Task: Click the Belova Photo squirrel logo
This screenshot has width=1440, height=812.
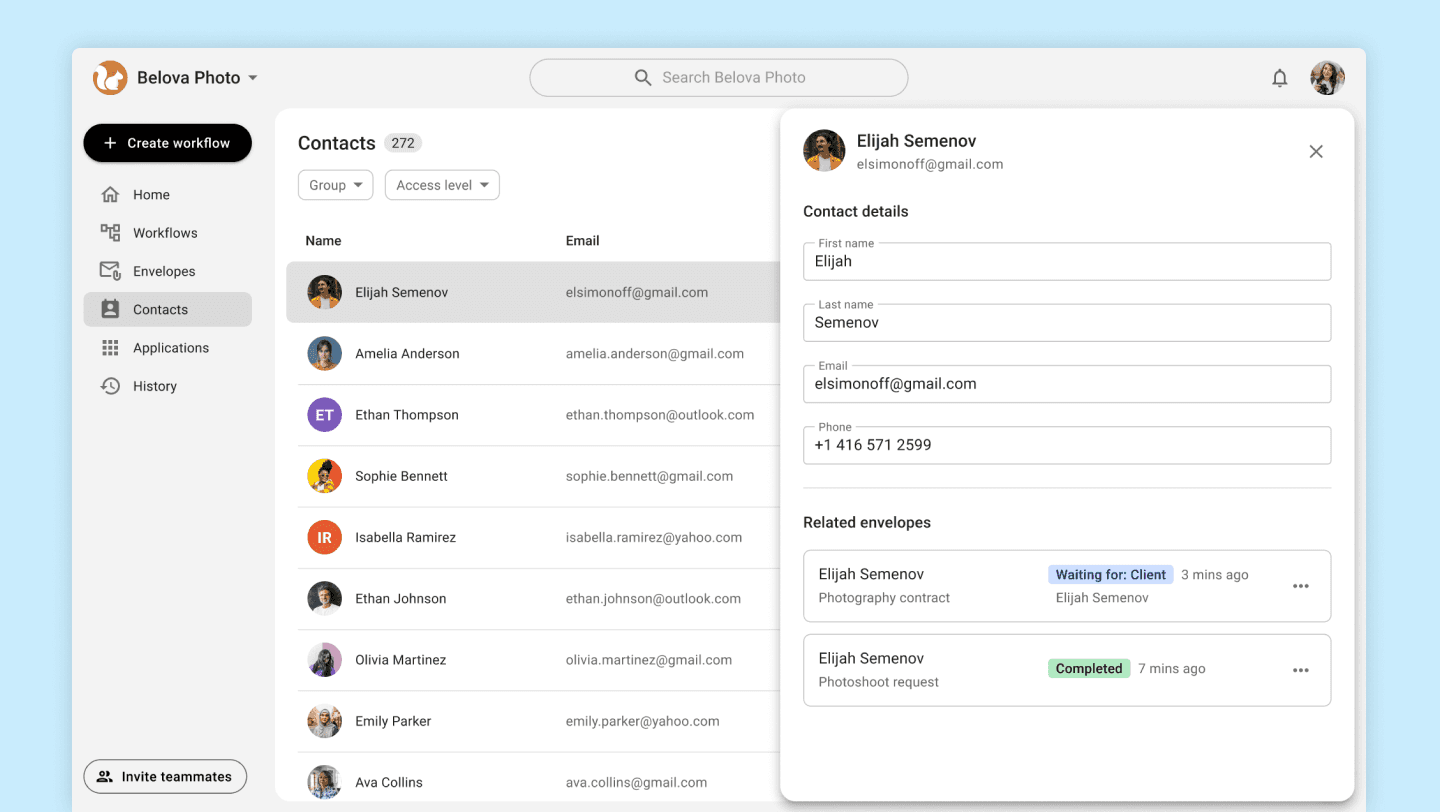Action: (x=110, y=77)
